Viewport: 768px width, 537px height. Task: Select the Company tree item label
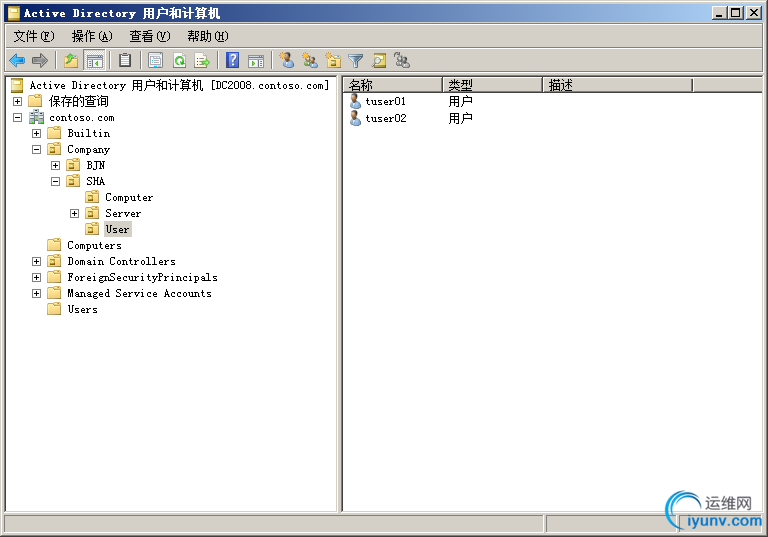click(89, 149)
